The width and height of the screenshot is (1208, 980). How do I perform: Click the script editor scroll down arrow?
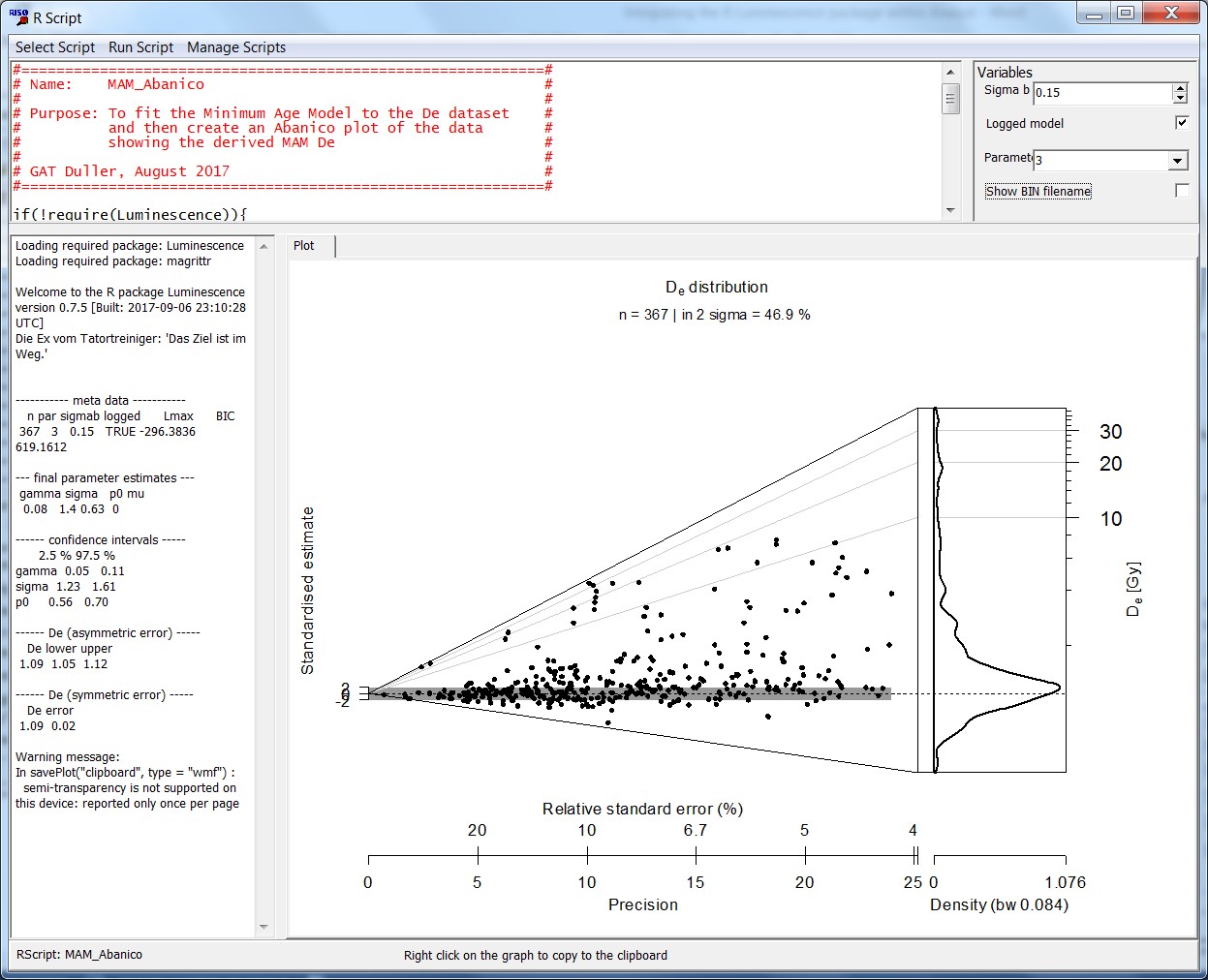click(x=950, y=210)
